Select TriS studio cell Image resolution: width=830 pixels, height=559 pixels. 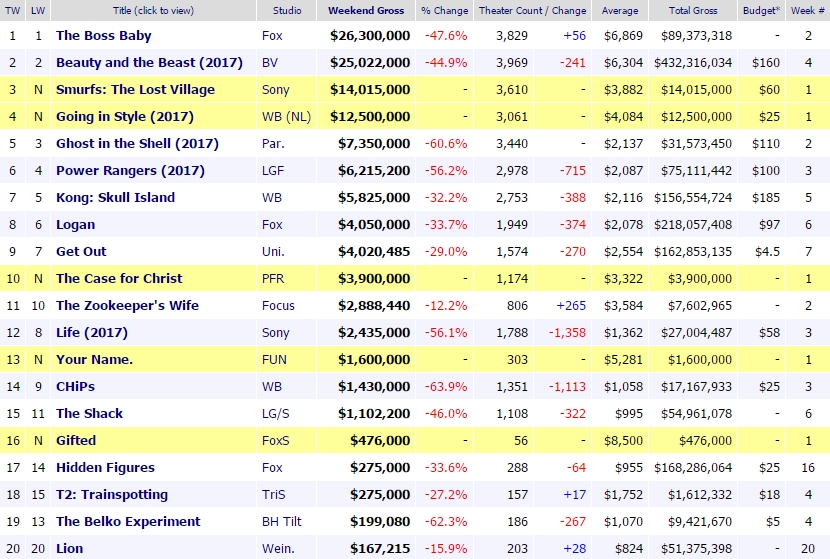[x=274, y=494]
